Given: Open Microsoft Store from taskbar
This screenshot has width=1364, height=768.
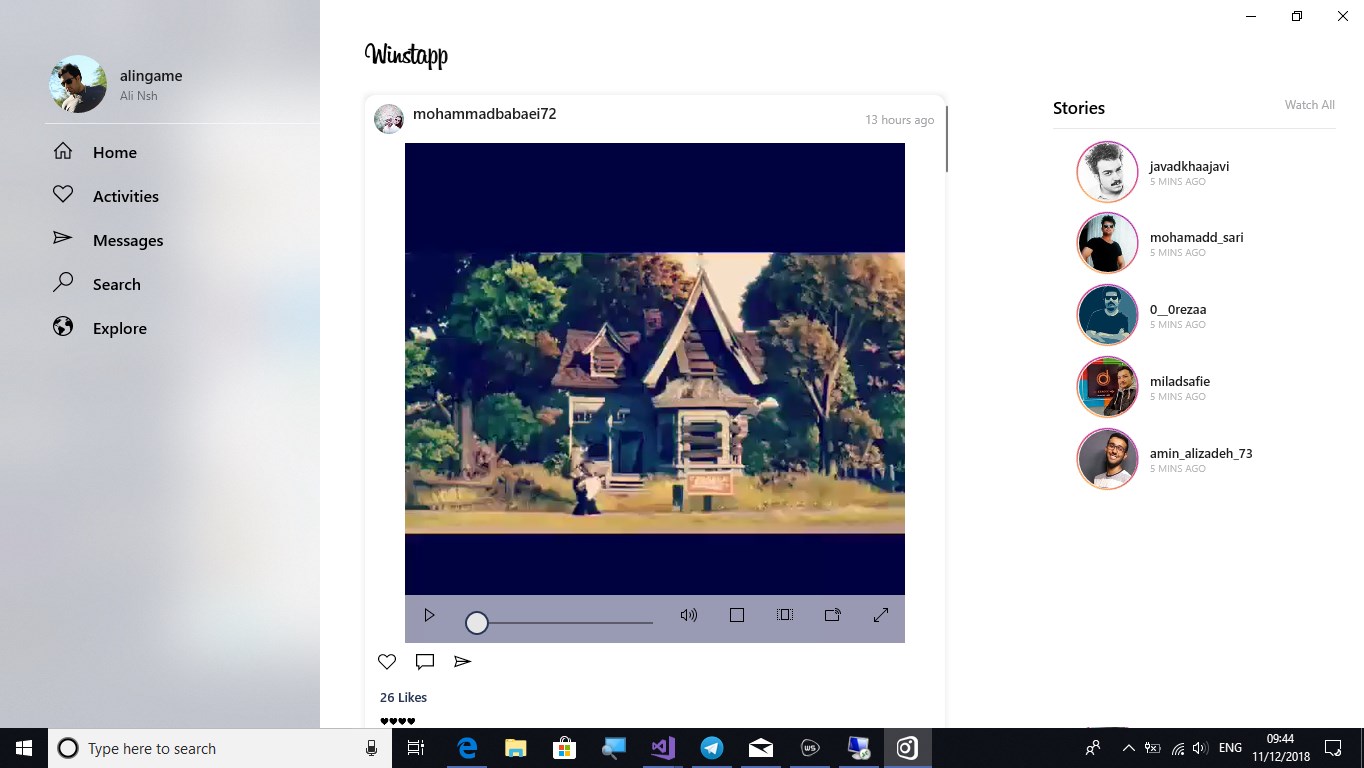Looking at the screenshot, I should tap(565, 748).
